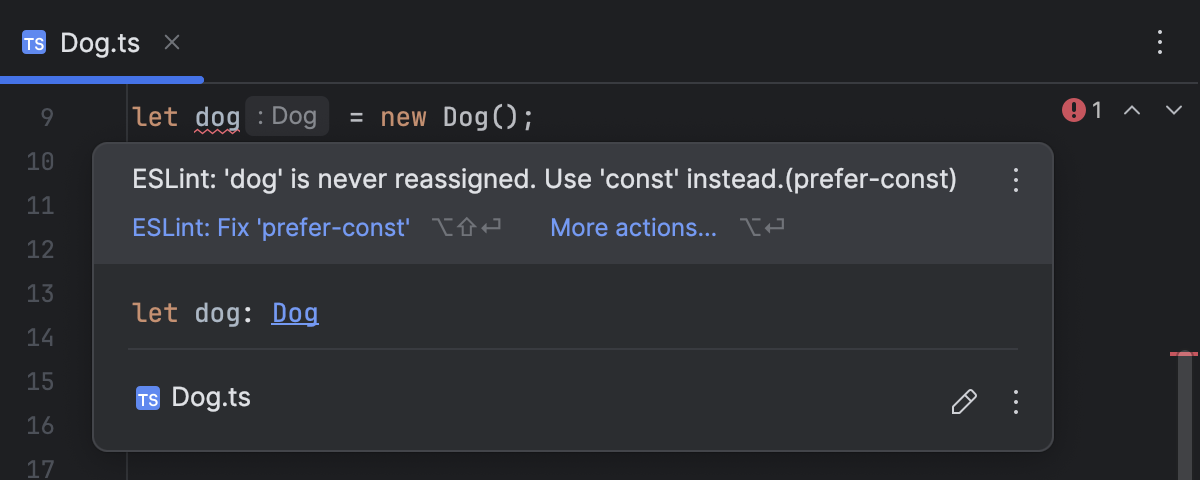Image resolution: width=1200 pixels, height=480 pixels.
Task: Click the Dog() constructor call
Action: point(481,118)
